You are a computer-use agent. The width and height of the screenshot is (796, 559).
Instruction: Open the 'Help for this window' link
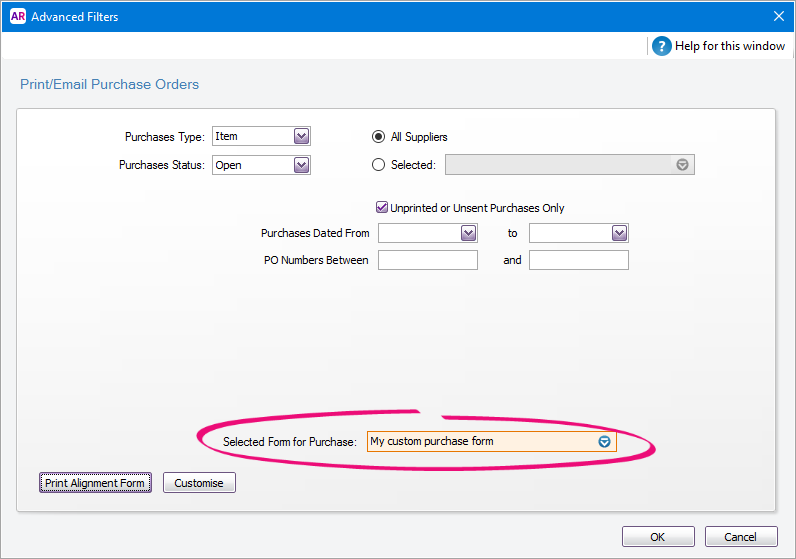(729, 46)
